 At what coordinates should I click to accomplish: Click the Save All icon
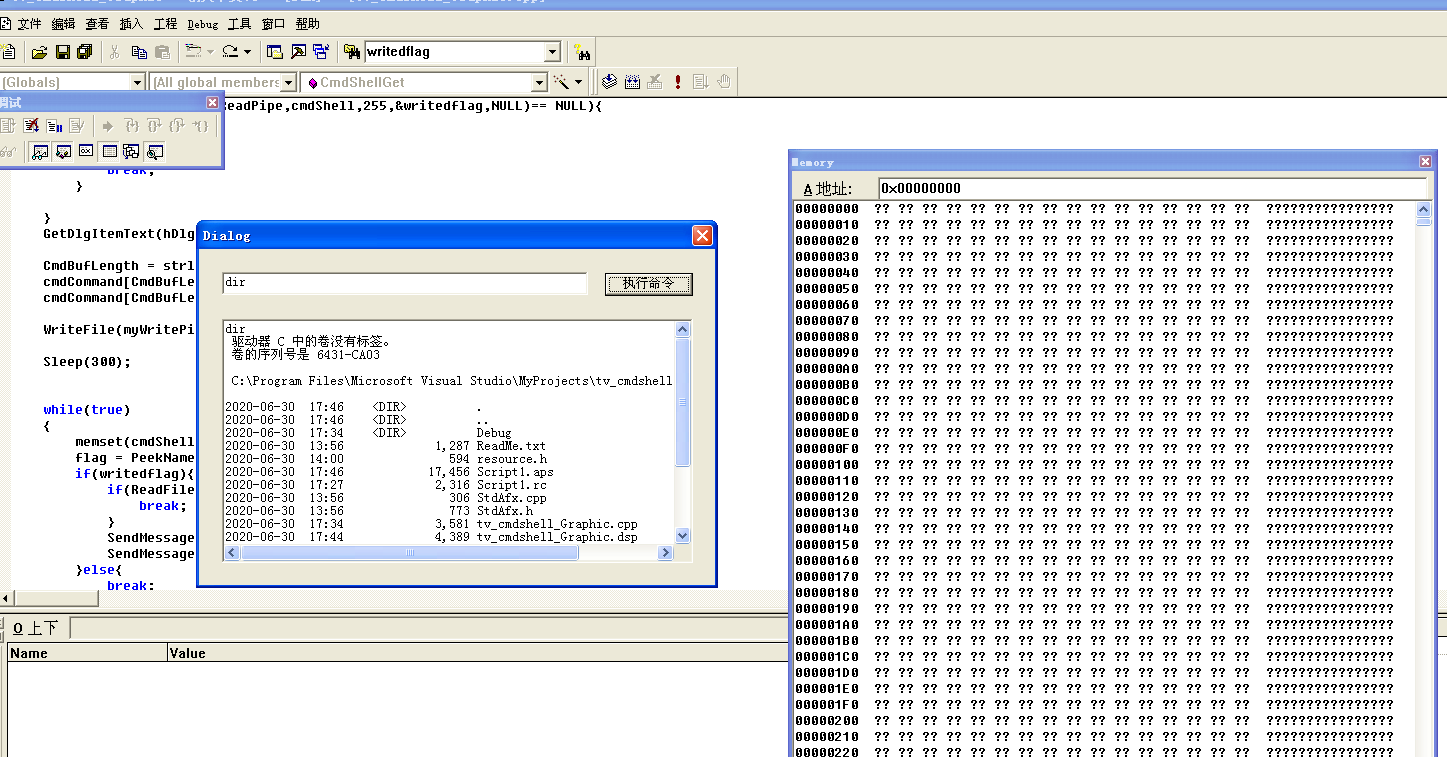(85, 52)
